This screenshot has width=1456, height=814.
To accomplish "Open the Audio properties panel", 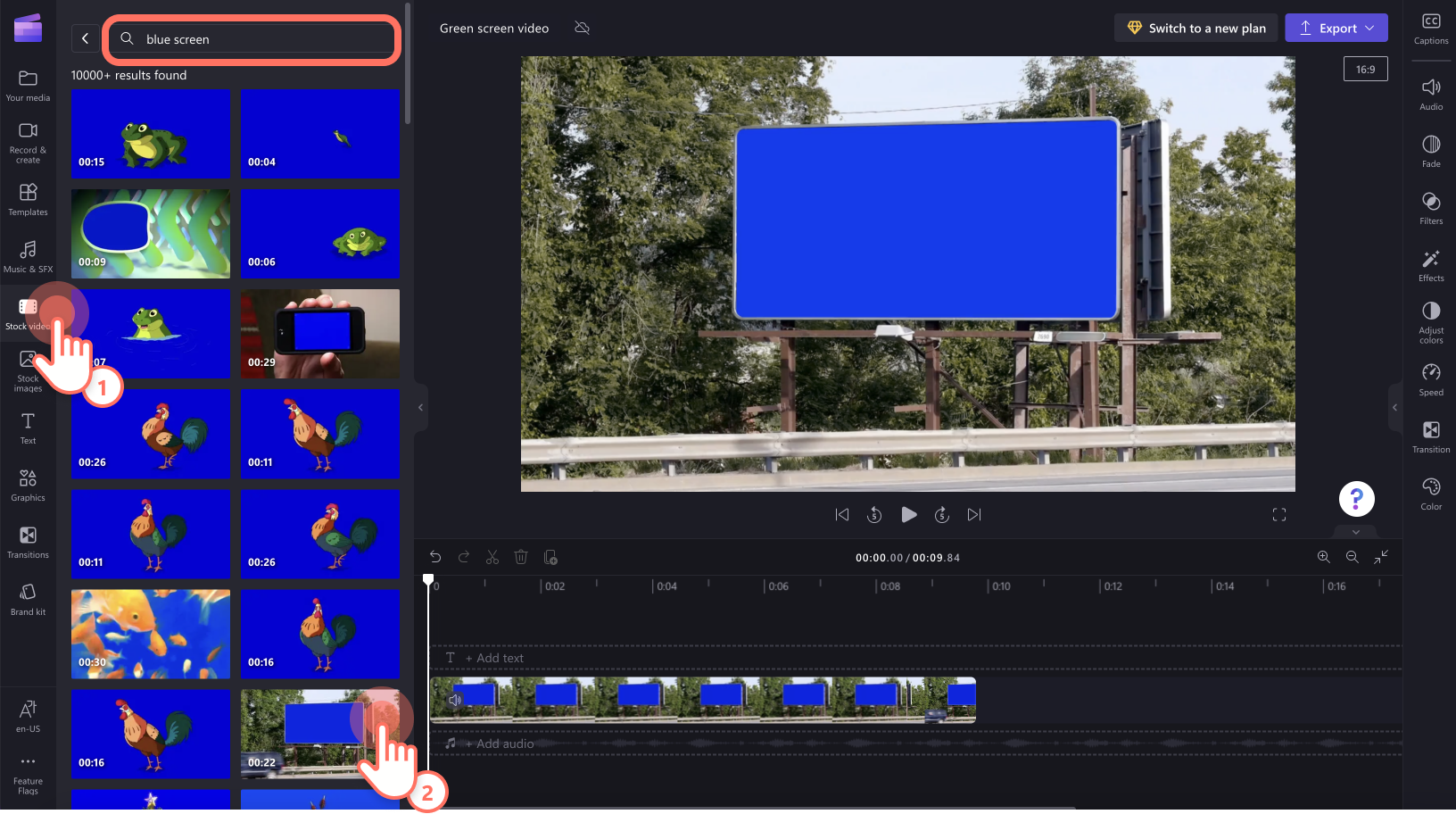I will point(1431,94).
